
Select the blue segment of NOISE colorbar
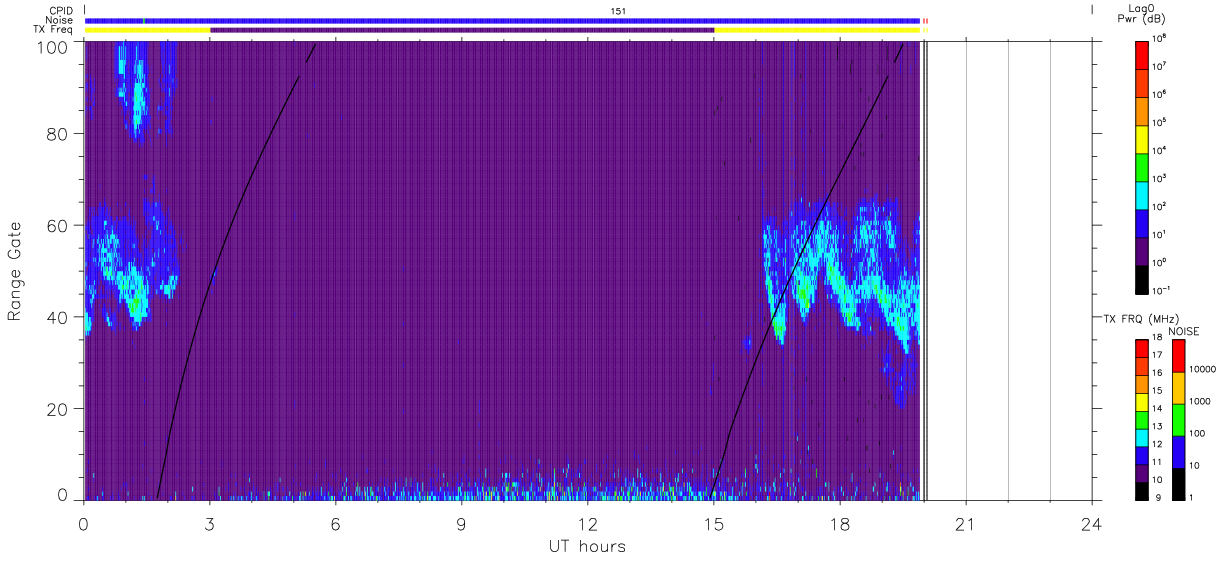point(1178,452)
